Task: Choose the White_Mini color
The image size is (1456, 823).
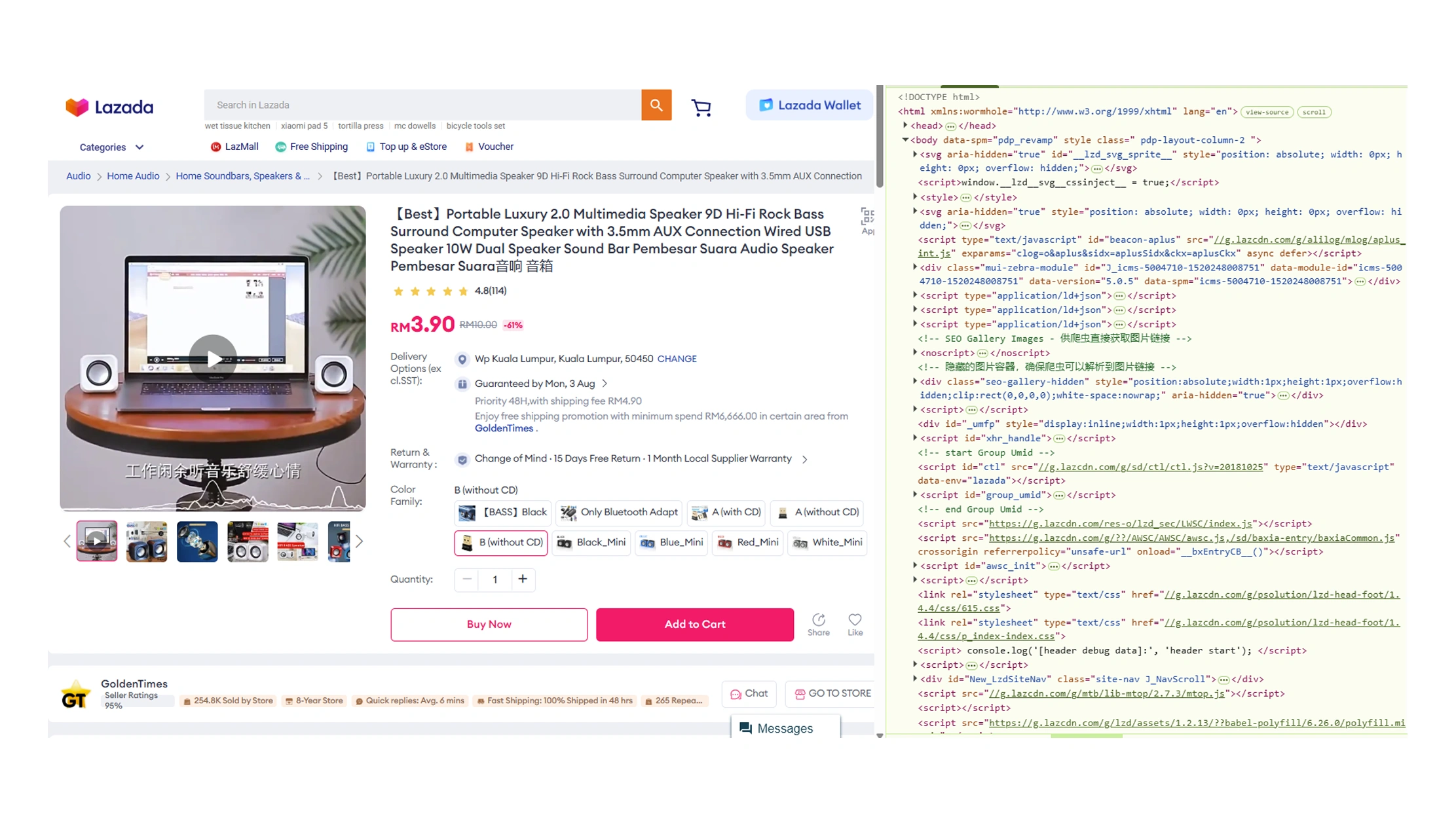Action: pyautogui.click(x=827, y=542)
